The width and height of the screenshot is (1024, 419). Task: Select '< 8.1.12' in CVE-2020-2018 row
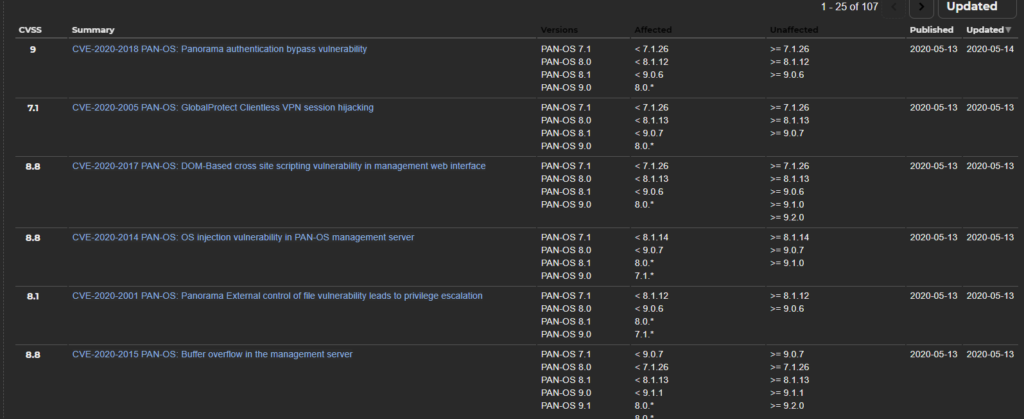[x=651, y=62]
